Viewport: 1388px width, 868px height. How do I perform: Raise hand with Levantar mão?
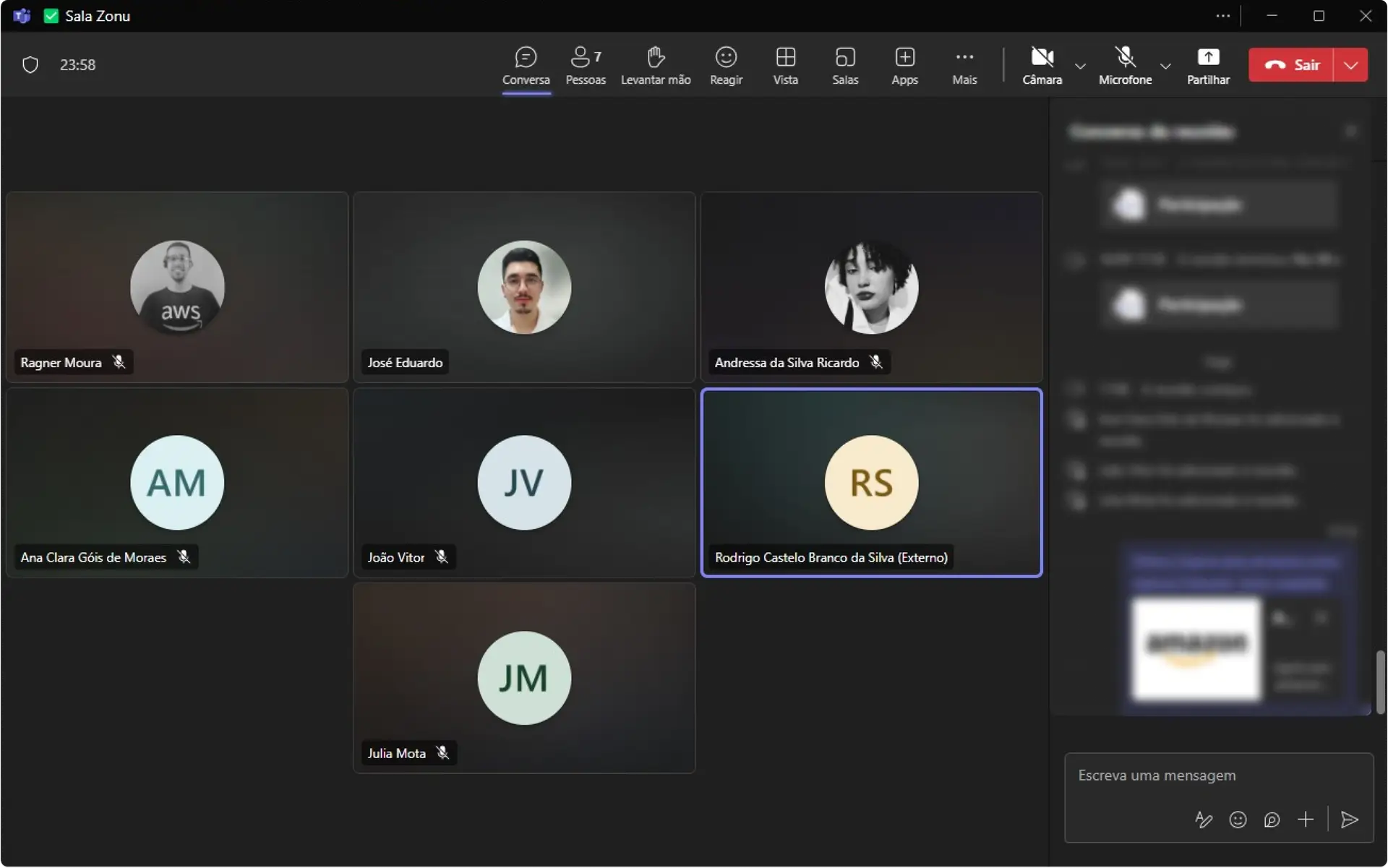click(x=656, y=65)
